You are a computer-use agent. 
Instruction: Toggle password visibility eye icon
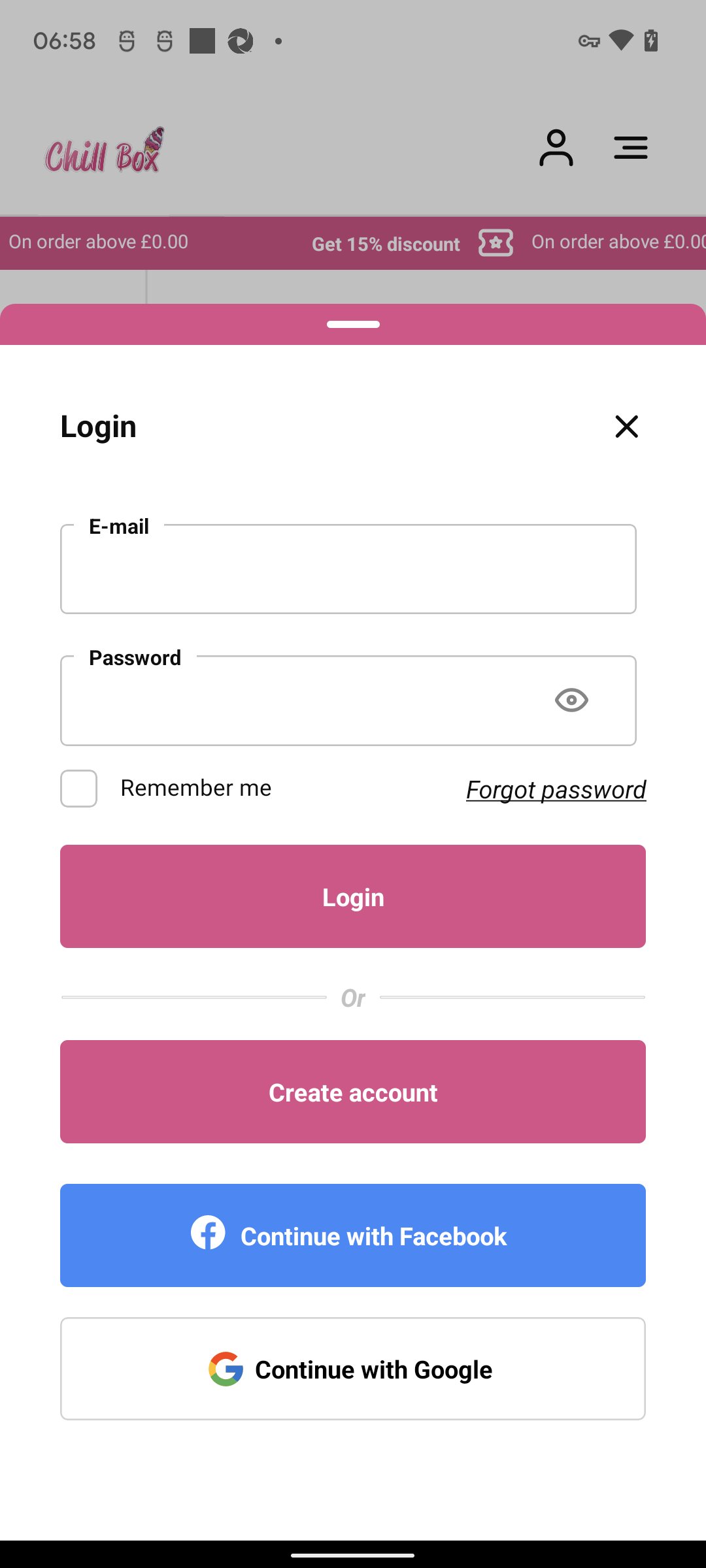tap(571, 700)
